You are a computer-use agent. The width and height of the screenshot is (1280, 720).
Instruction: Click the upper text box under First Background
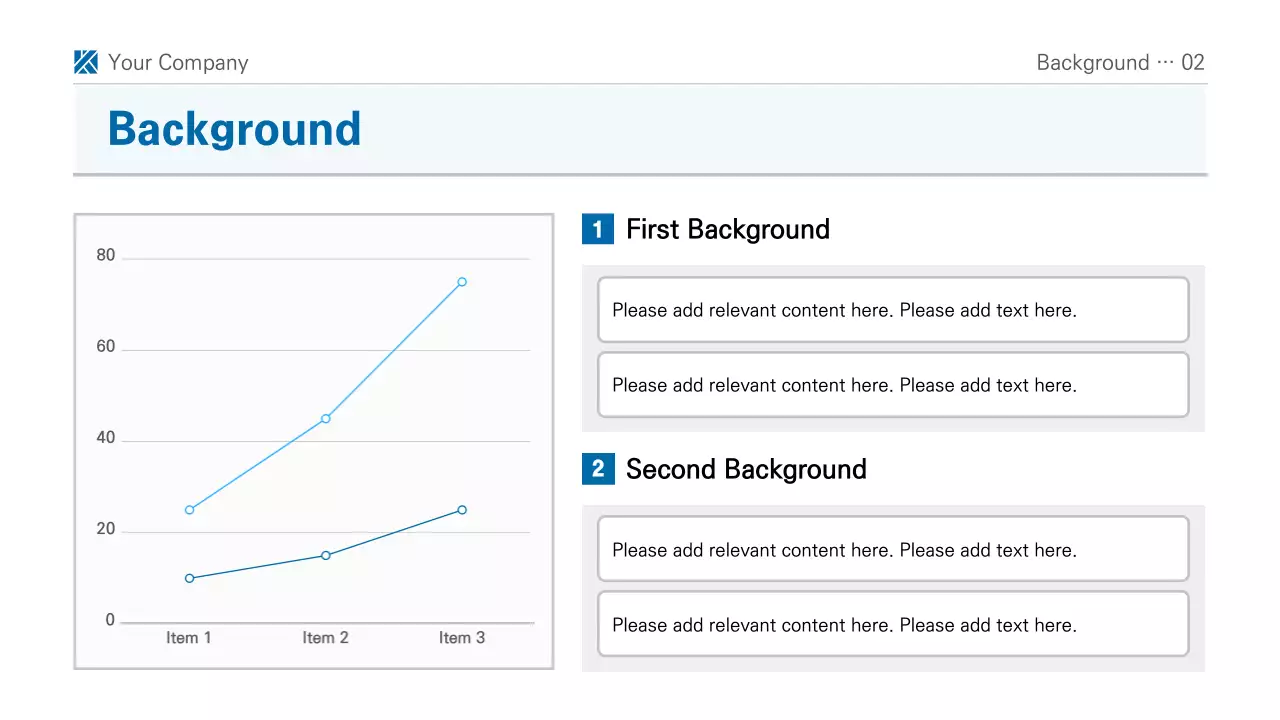(893, 310)
